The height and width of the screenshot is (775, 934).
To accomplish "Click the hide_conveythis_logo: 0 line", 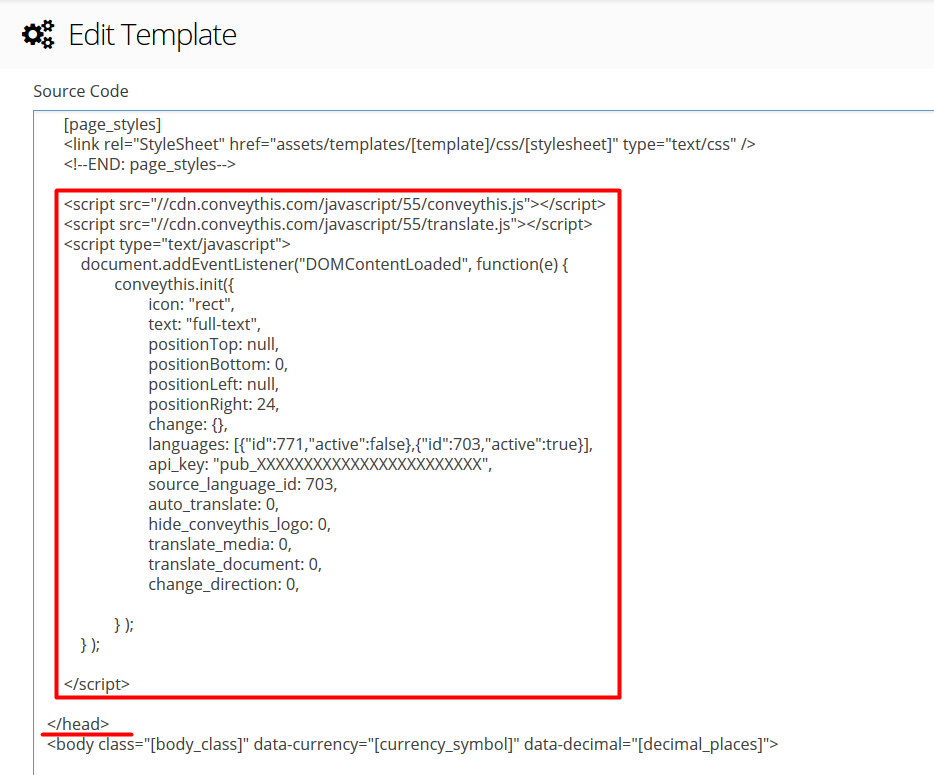I will click(x=239, y=525).
